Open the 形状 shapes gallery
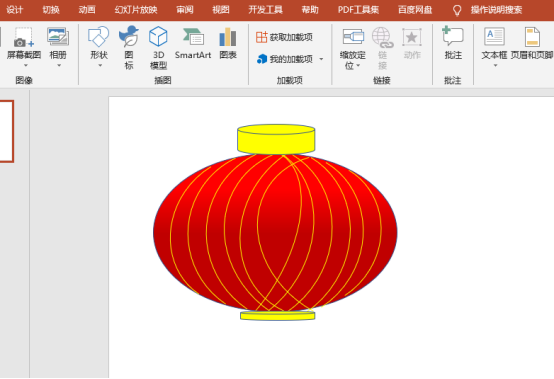The width and height of the screenshot is (554, 379). coord(99,46)
